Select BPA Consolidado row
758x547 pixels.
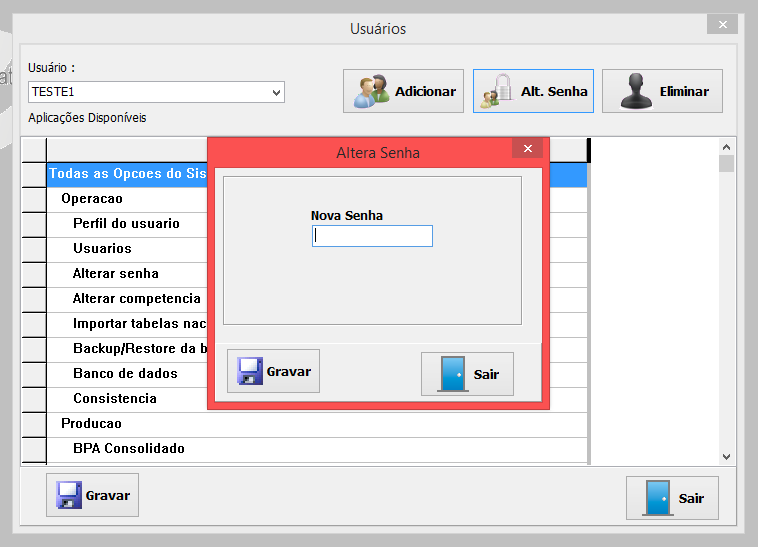click(128, 448)
